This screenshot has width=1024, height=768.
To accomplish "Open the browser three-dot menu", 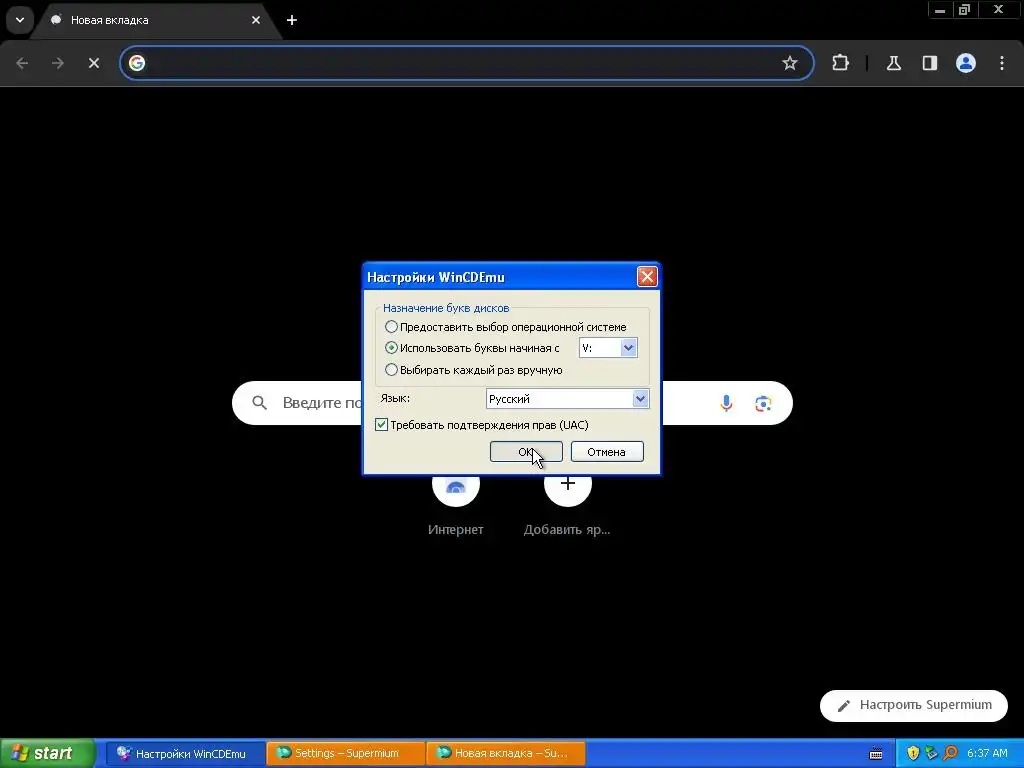I will coord(1002,63).
